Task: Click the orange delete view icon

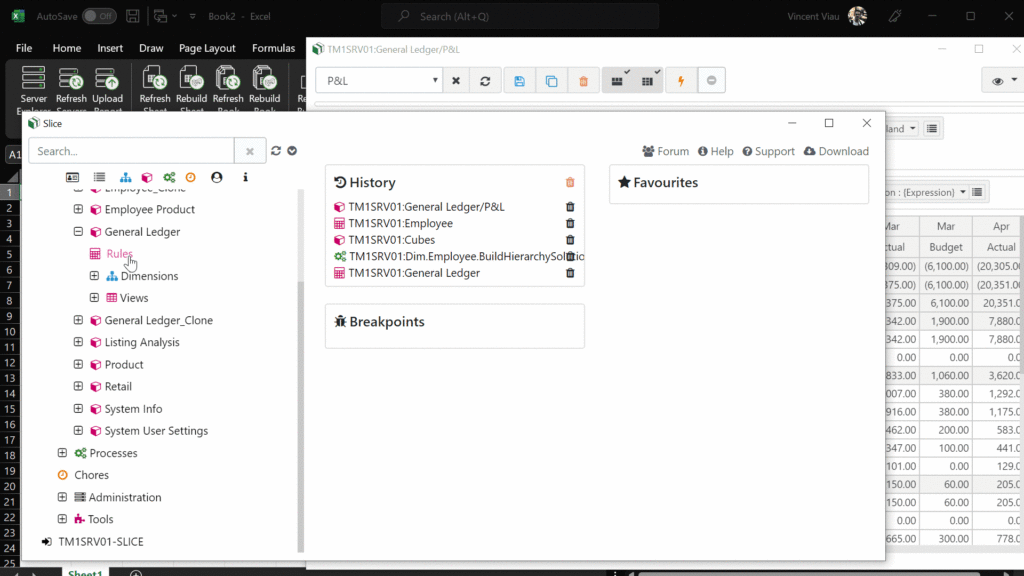Action: (583, 81)
